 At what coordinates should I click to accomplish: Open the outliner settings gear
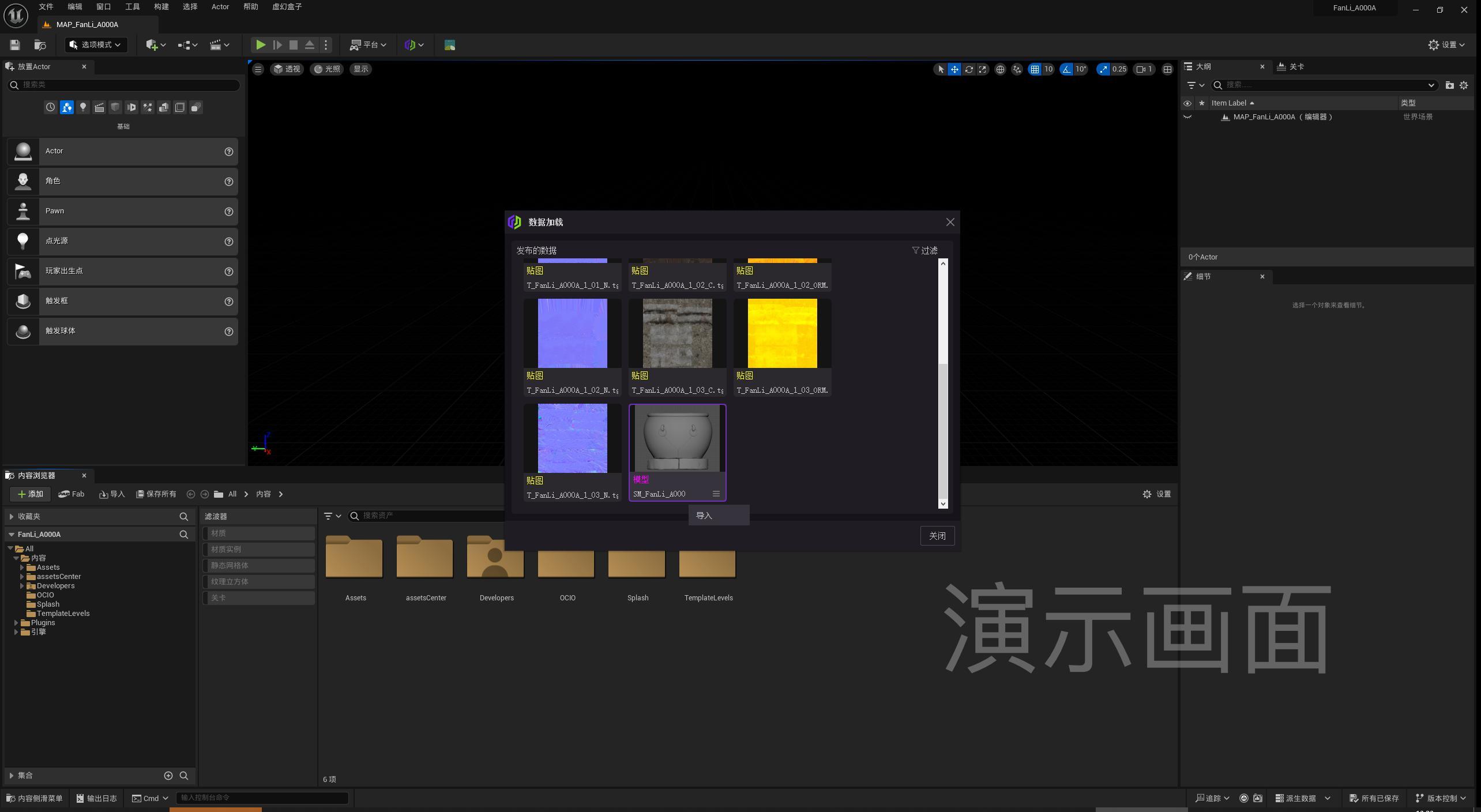click(1464, 85)
